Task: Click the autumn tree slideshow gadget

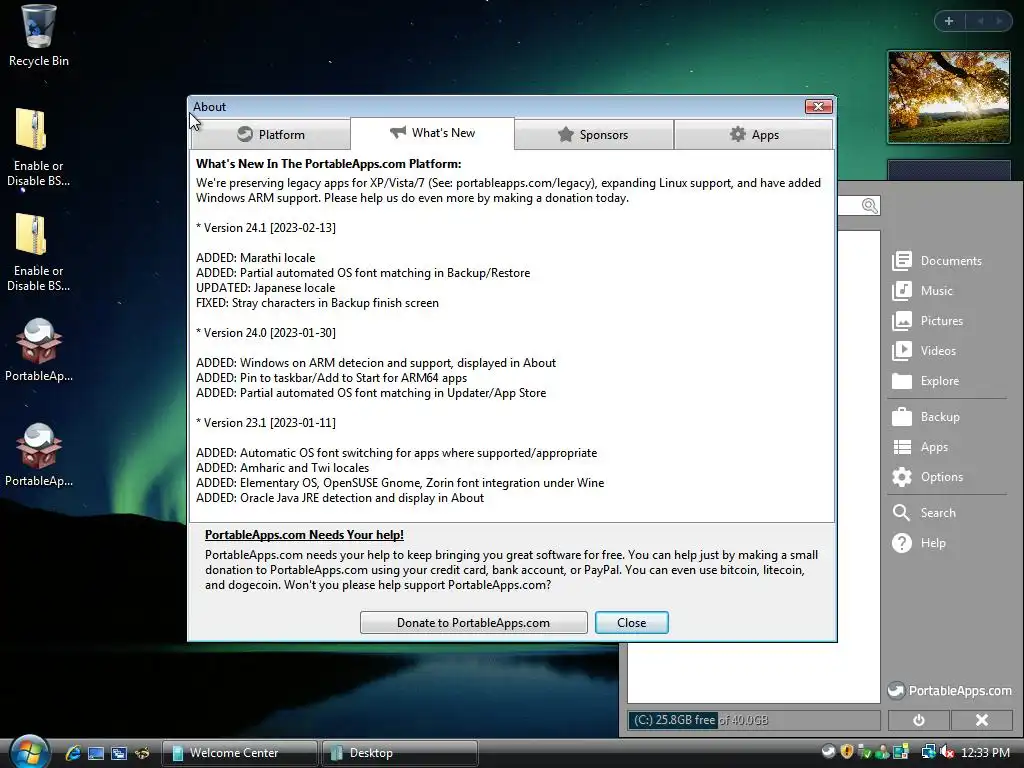Action: (949, 97)
